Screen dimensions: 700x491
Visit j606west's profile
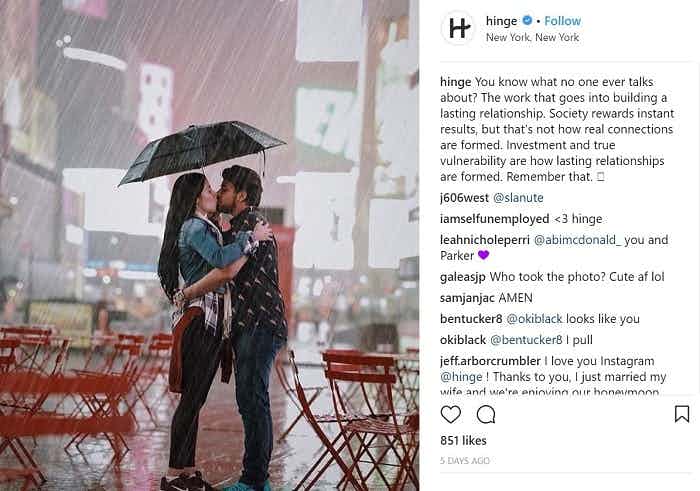(464, 198)
